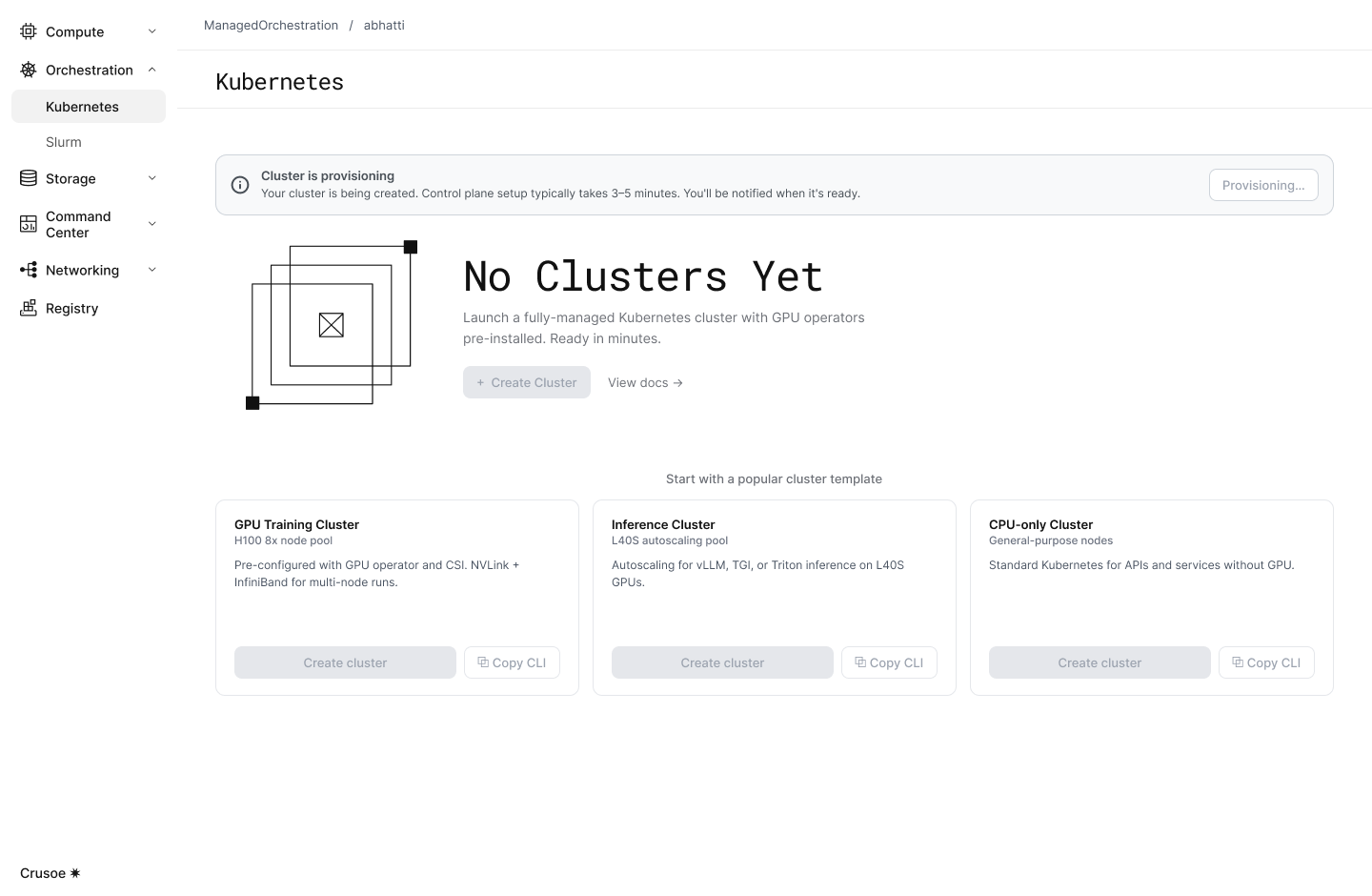Screen dimensions: 1372x896
Task: Click the info icon in provisioning banner
Action: pos(240,185)
